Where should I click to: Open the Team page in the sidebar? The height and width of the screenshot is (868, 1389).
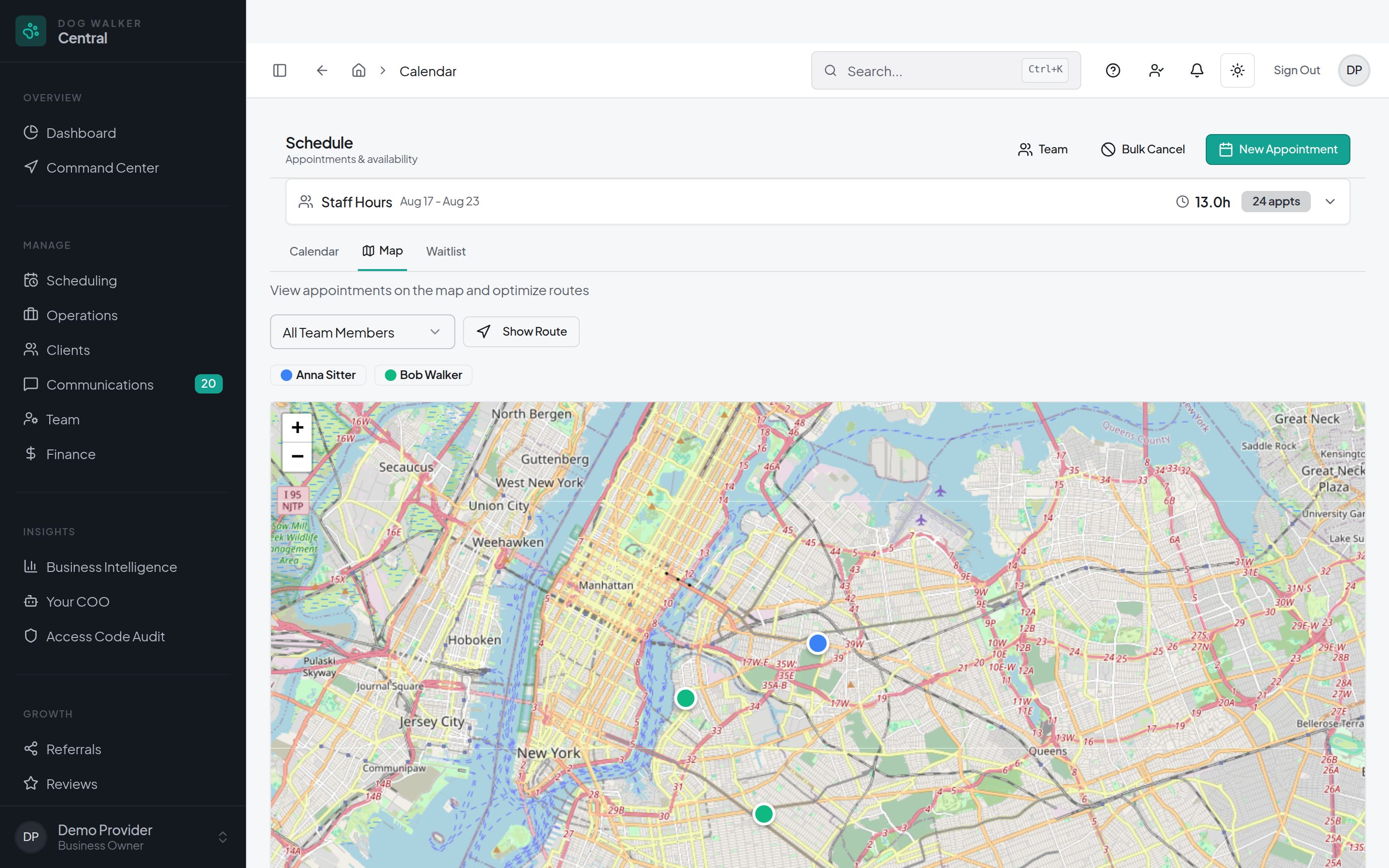123,420
